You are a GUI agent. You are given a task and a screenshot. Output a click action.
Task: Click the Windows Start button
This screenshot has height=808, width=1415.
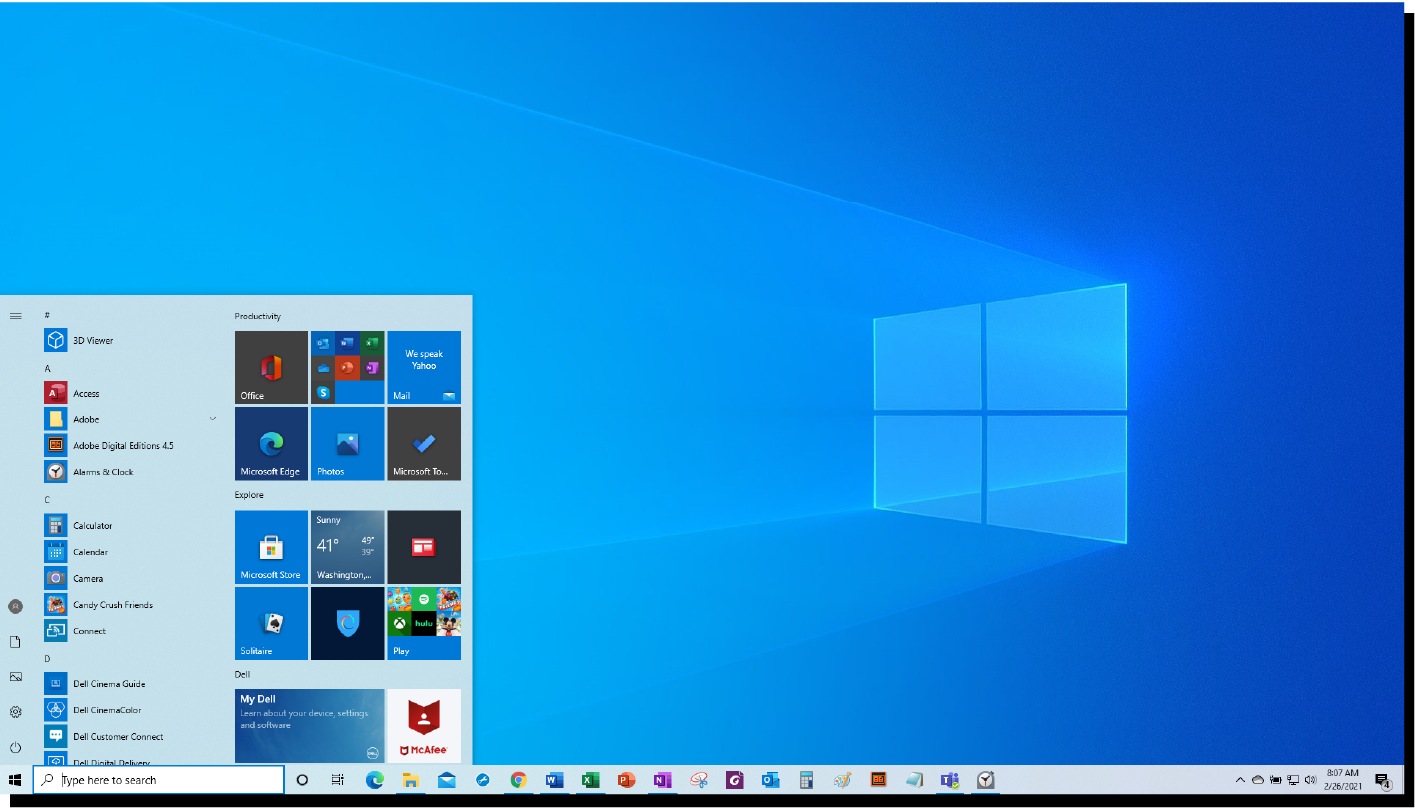15,780
